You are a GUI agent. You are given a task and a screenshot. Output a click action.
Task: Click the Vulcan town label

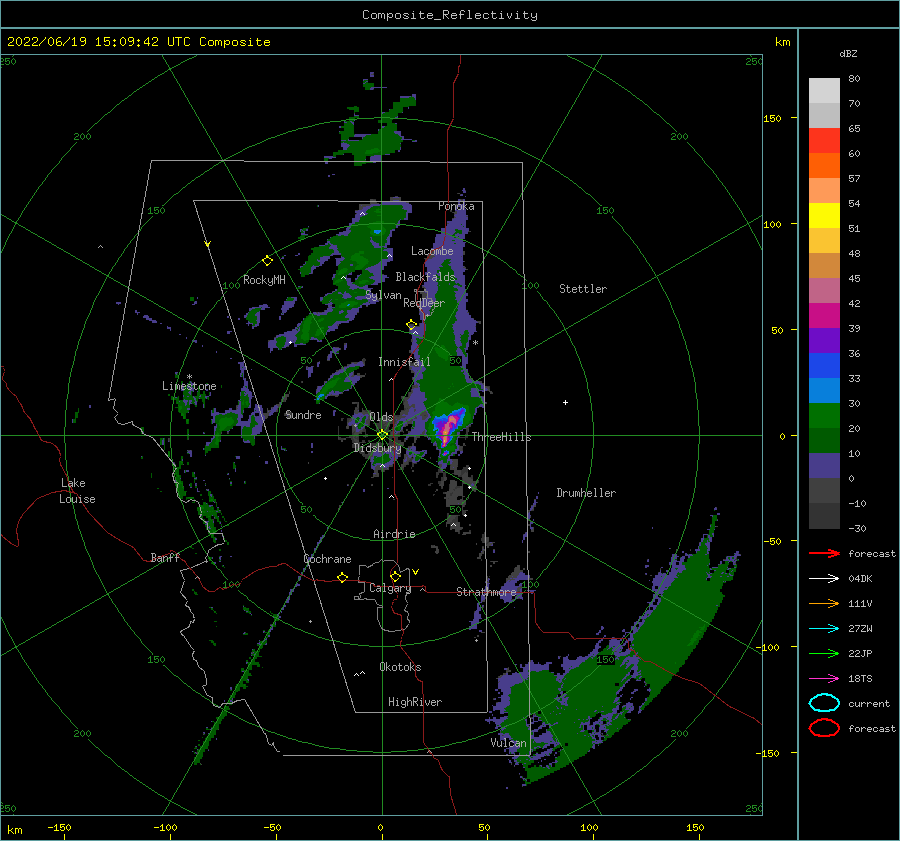(509, 743)
